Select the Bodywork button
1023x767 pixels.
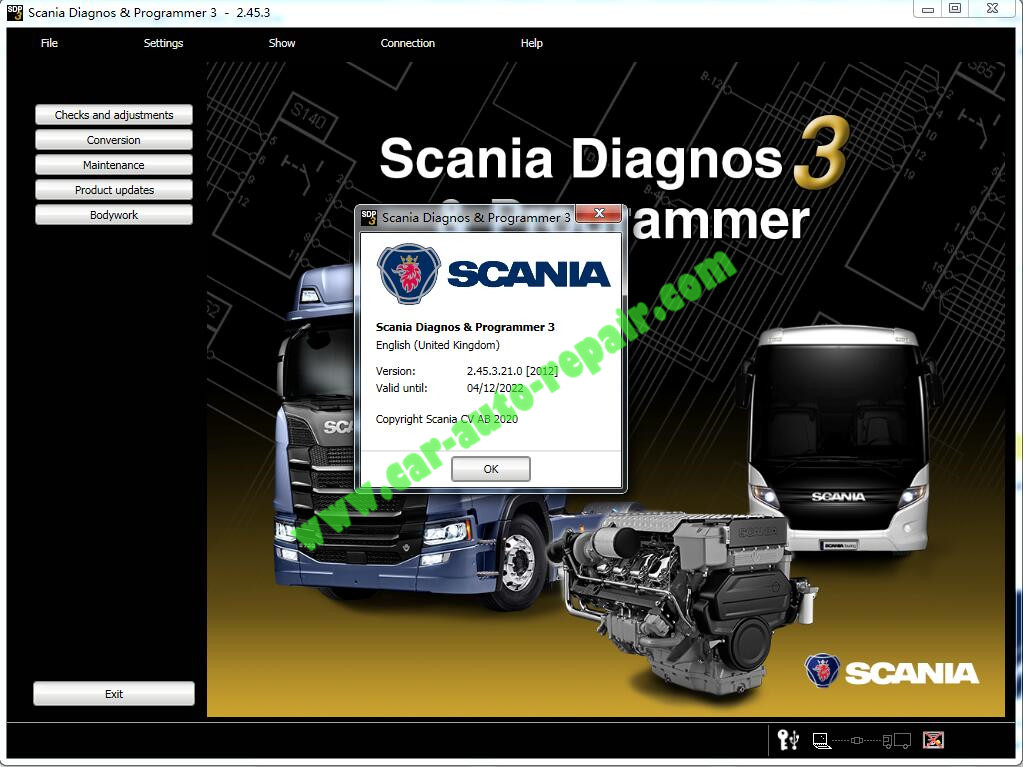tap(114, 215)
